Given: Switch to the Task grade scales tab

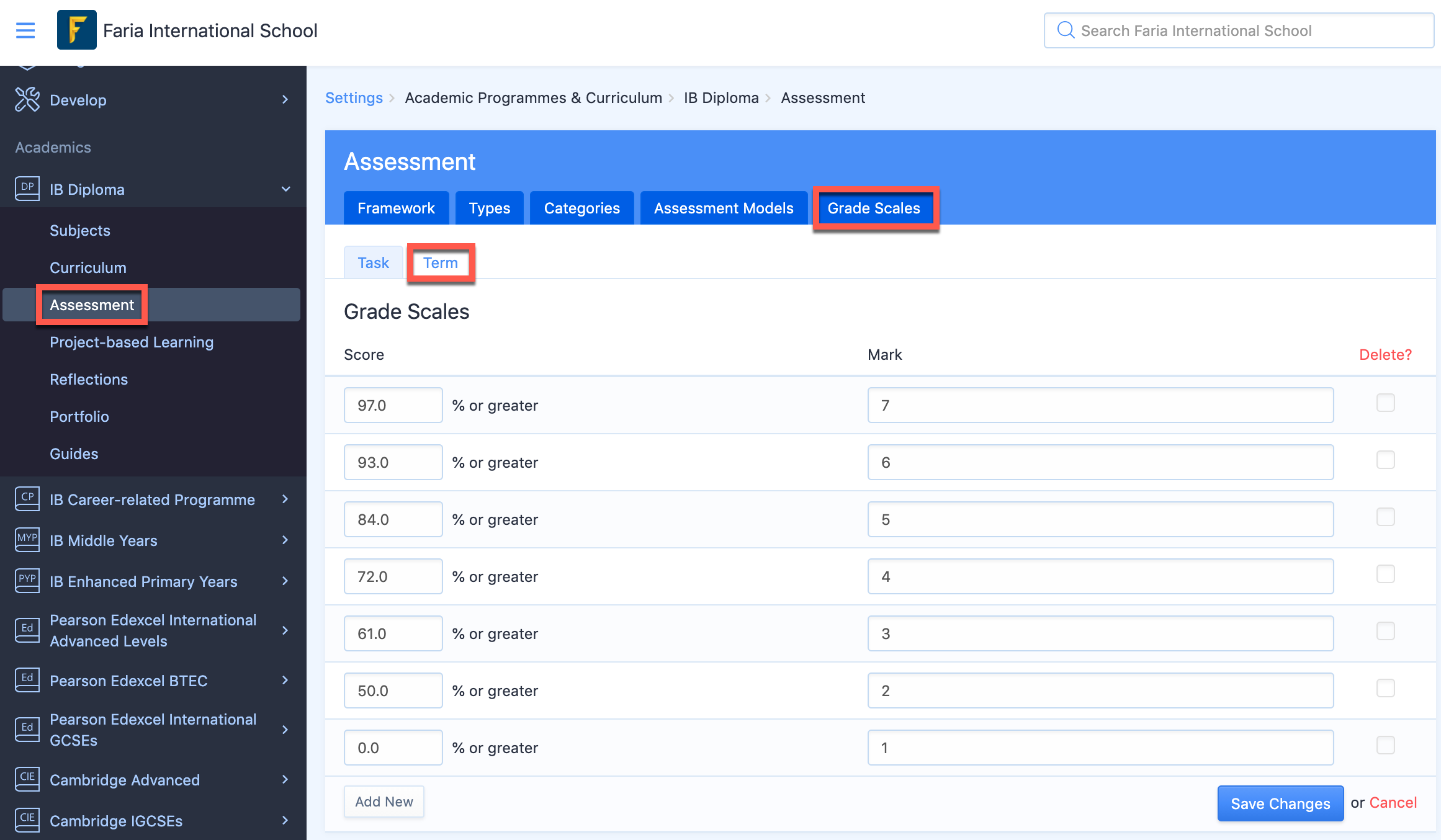Looking at the screenshot, I should tap(374, 262).
